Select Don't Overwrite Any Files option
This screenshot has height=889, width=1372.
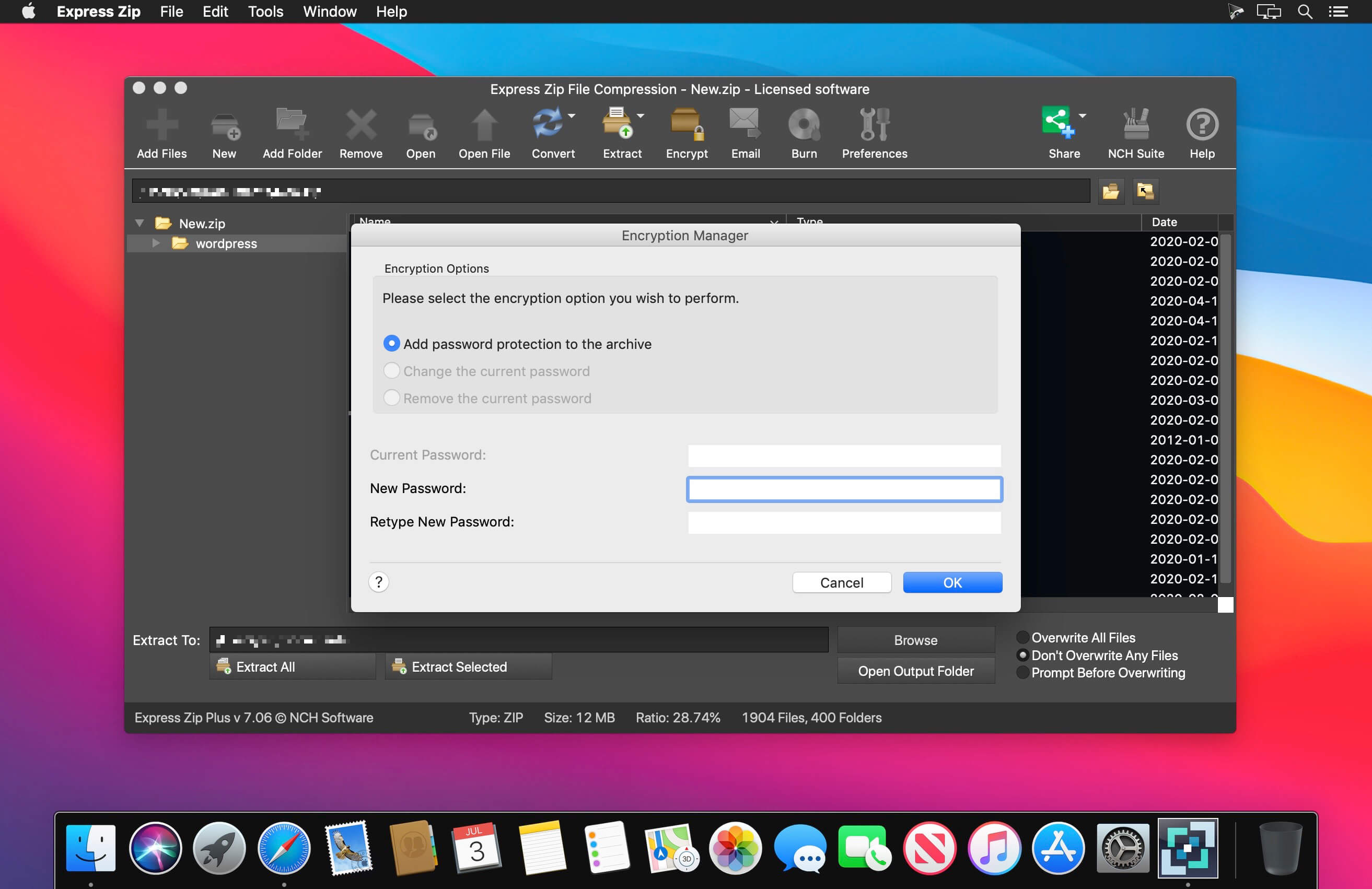(x=1022, y=655)
